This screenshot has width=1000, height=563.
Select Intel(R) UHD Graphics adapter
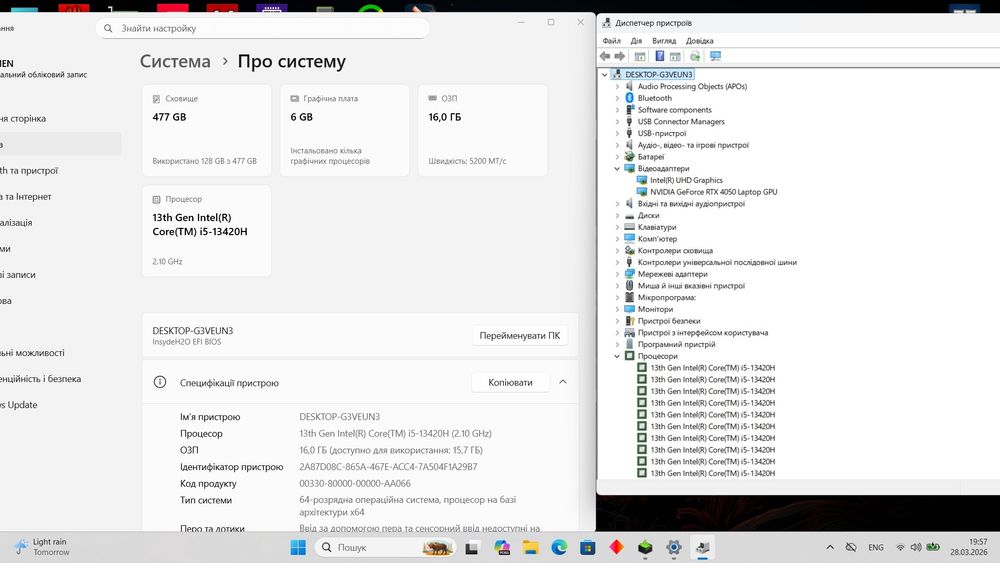[686, 180]
